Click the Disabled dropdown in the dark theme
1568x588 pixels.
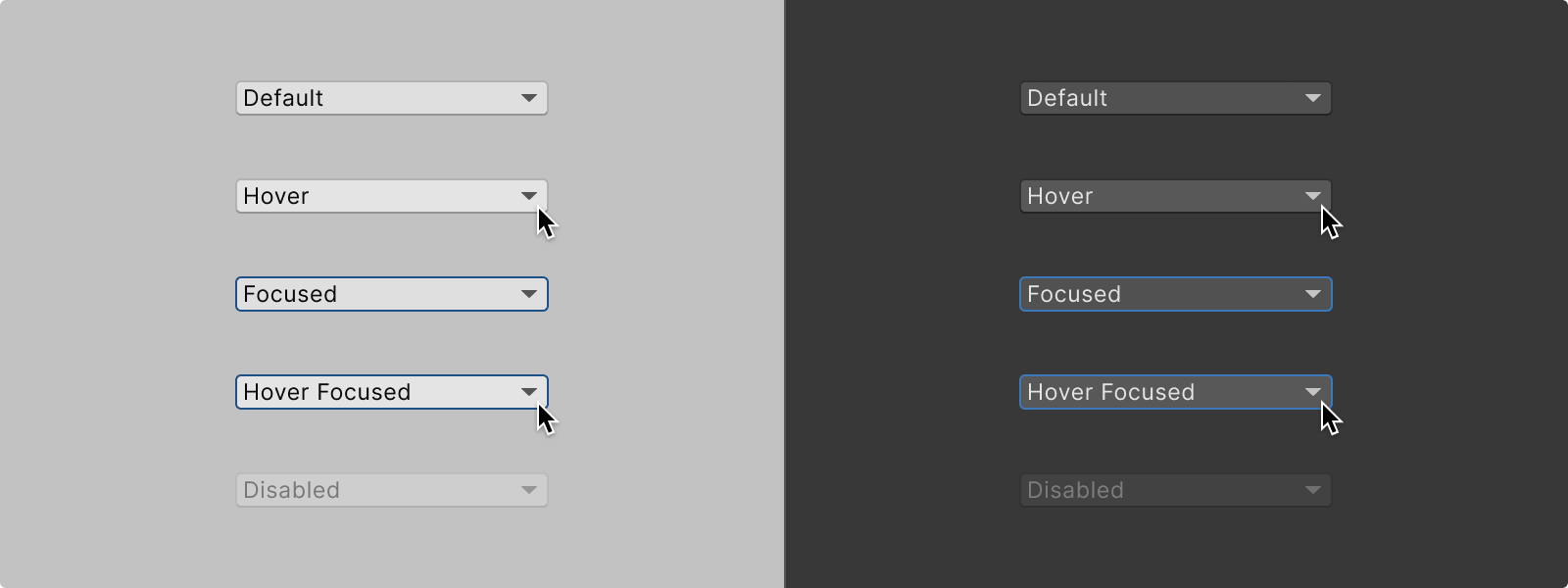[x=1176, y=490]
